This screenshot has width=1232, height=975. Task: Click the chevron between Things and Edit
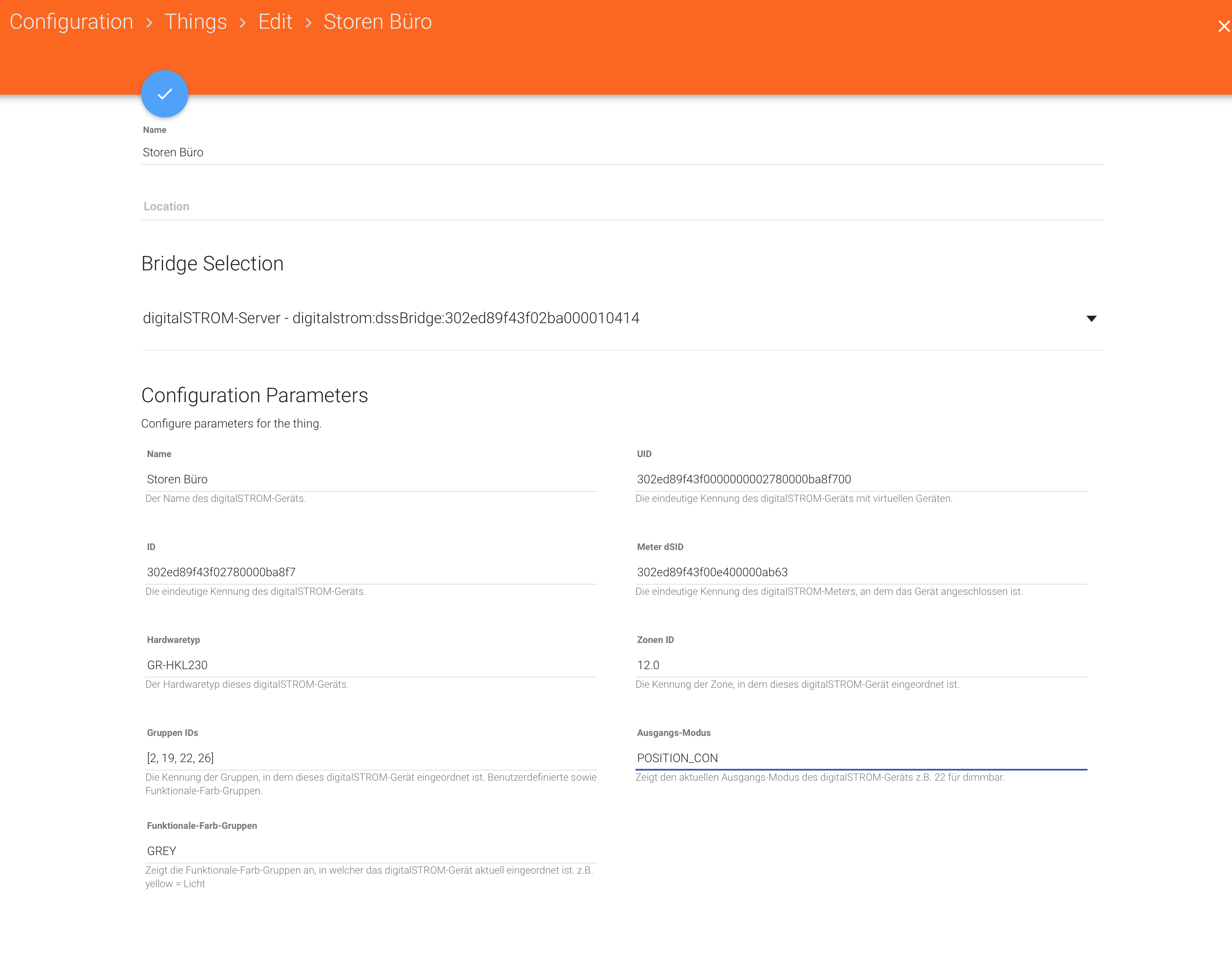point(244,22)
